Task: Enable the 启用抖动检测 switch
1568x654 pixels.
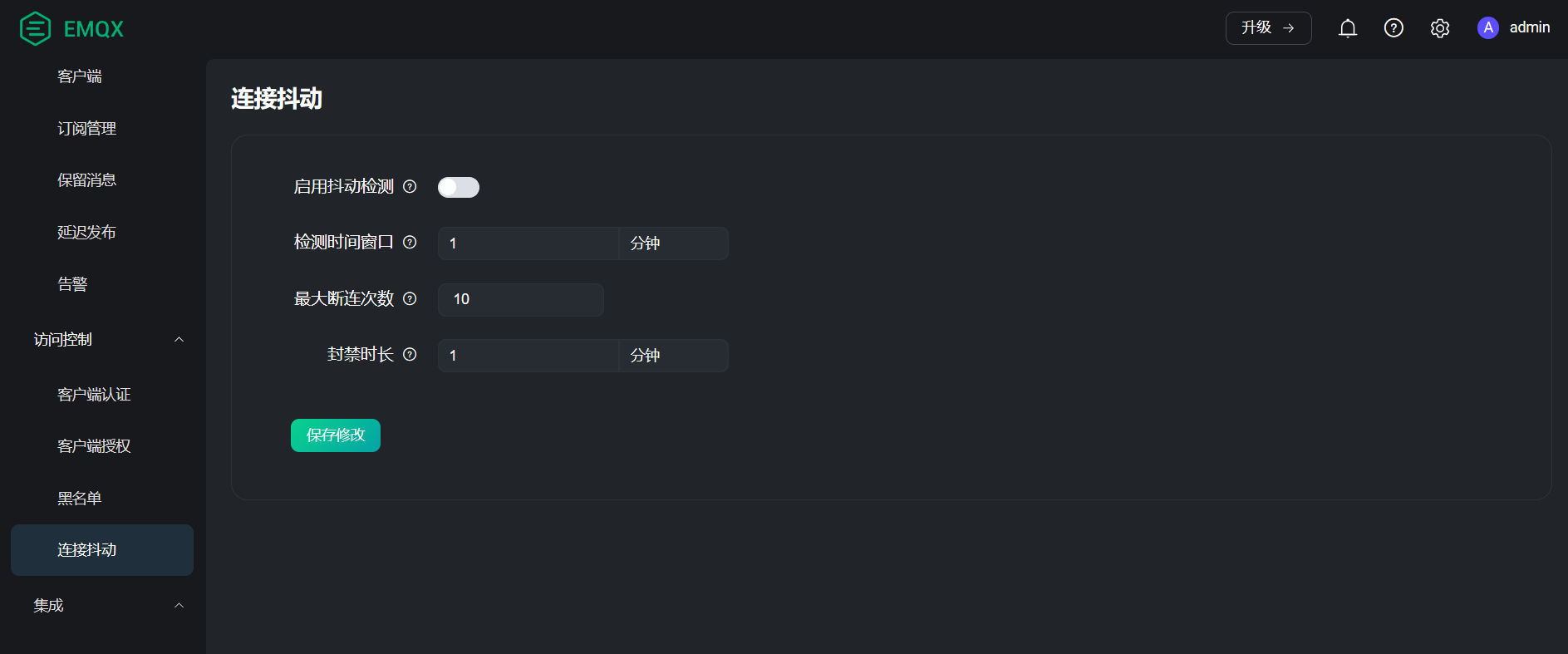Action: pyautogui.click(x=459, y=188)
